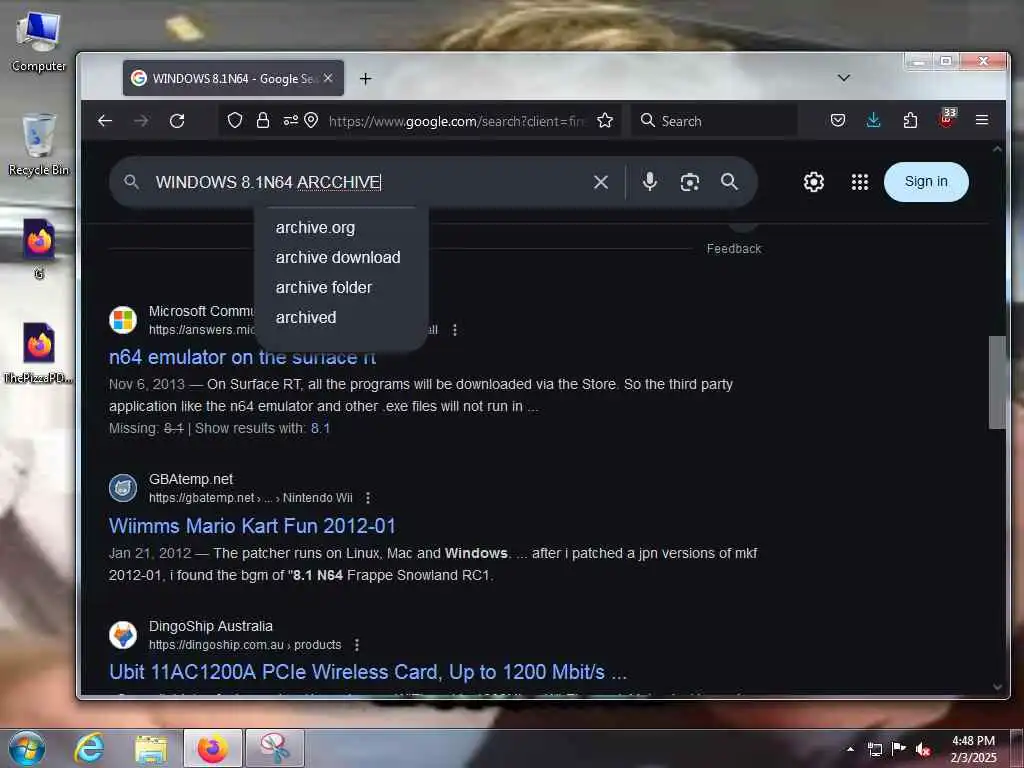Select the desktop icon labeled G
Viewport: 1024px width, 768px height.
coord(39,249)
